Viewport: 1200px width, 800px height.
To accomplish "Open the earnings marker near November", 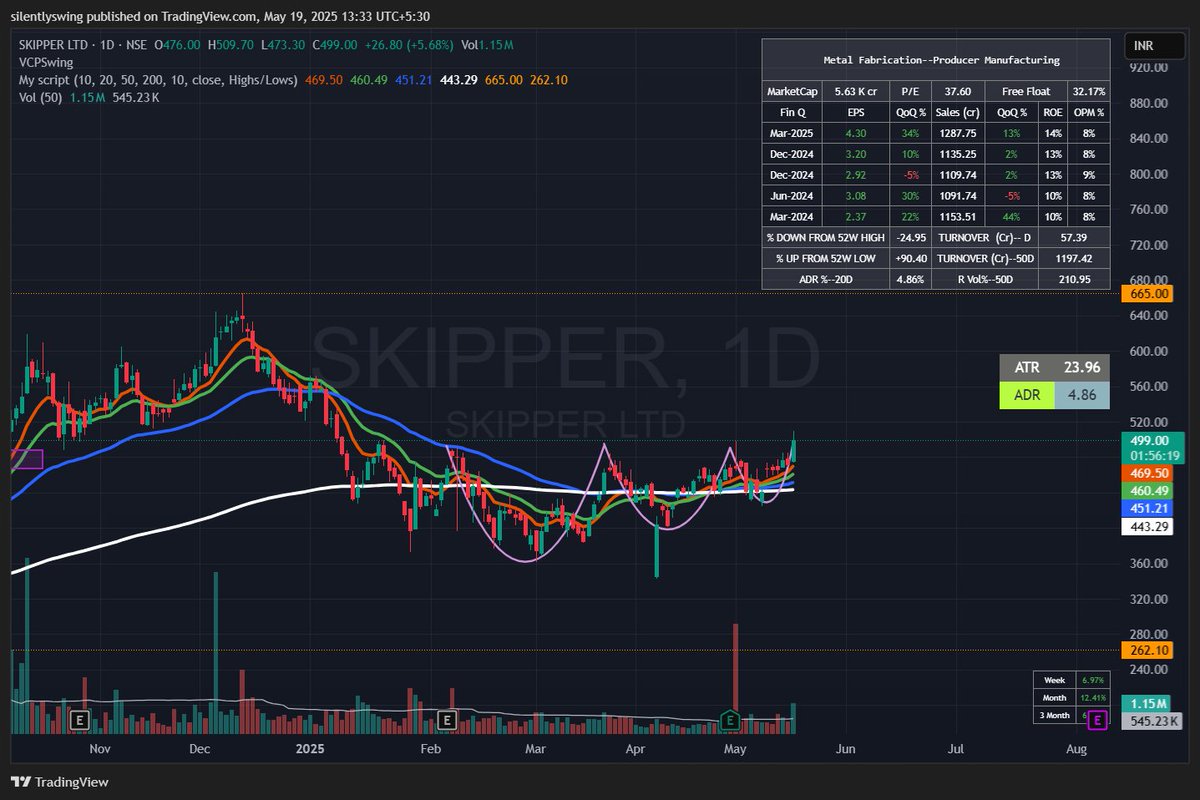I will (80, 719).
